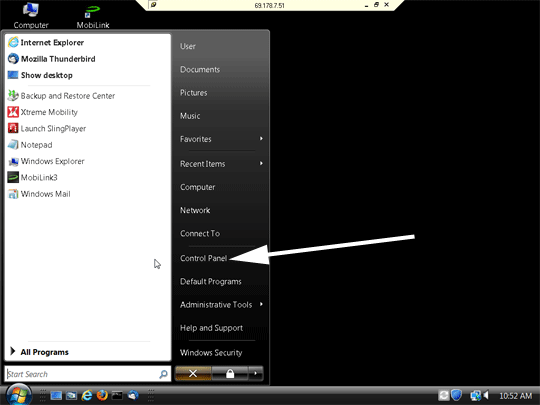Image resolution: width=540 pixels, height=405 pixels.
Task: Select Connect To option
Action: click(x=200, y=233)
